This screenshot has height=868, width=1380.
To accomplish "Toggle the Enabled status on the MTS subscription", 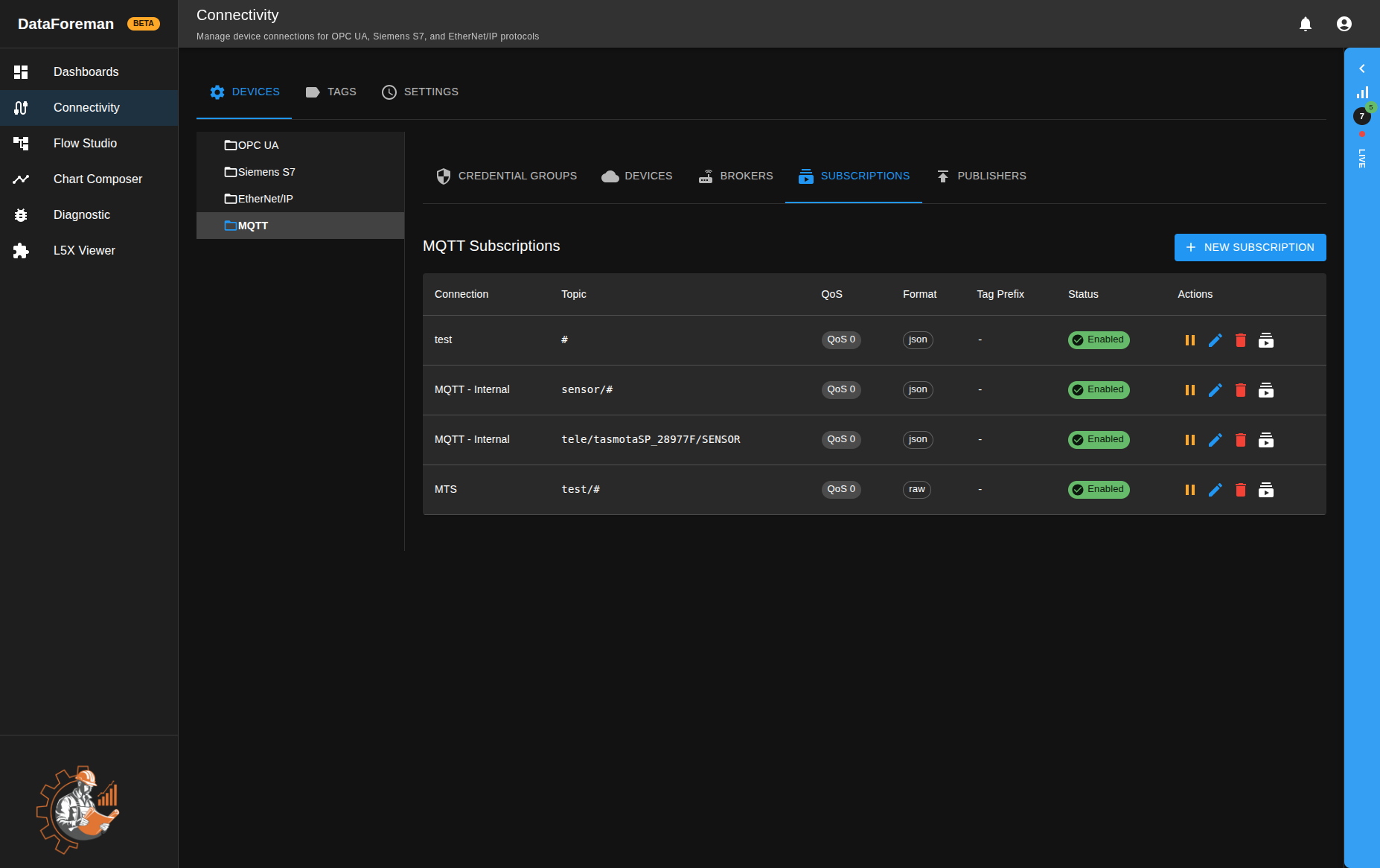I will tap(1099, 489).
